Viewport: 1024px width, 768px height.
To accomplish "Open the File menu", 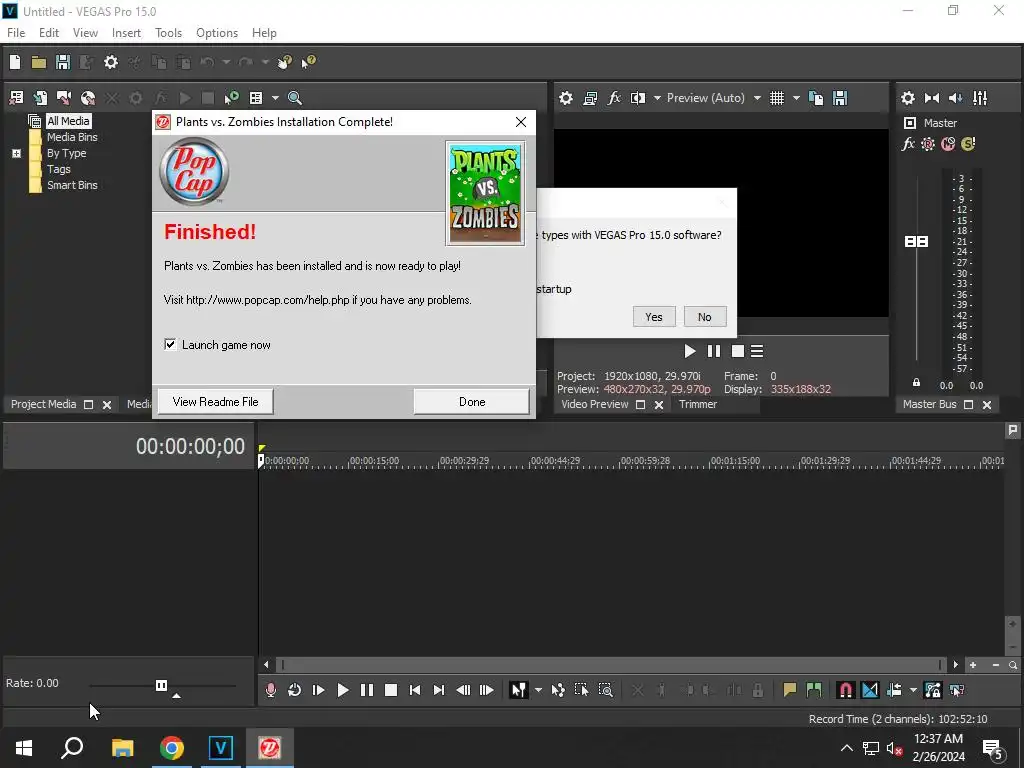I will tap(16, 33).
